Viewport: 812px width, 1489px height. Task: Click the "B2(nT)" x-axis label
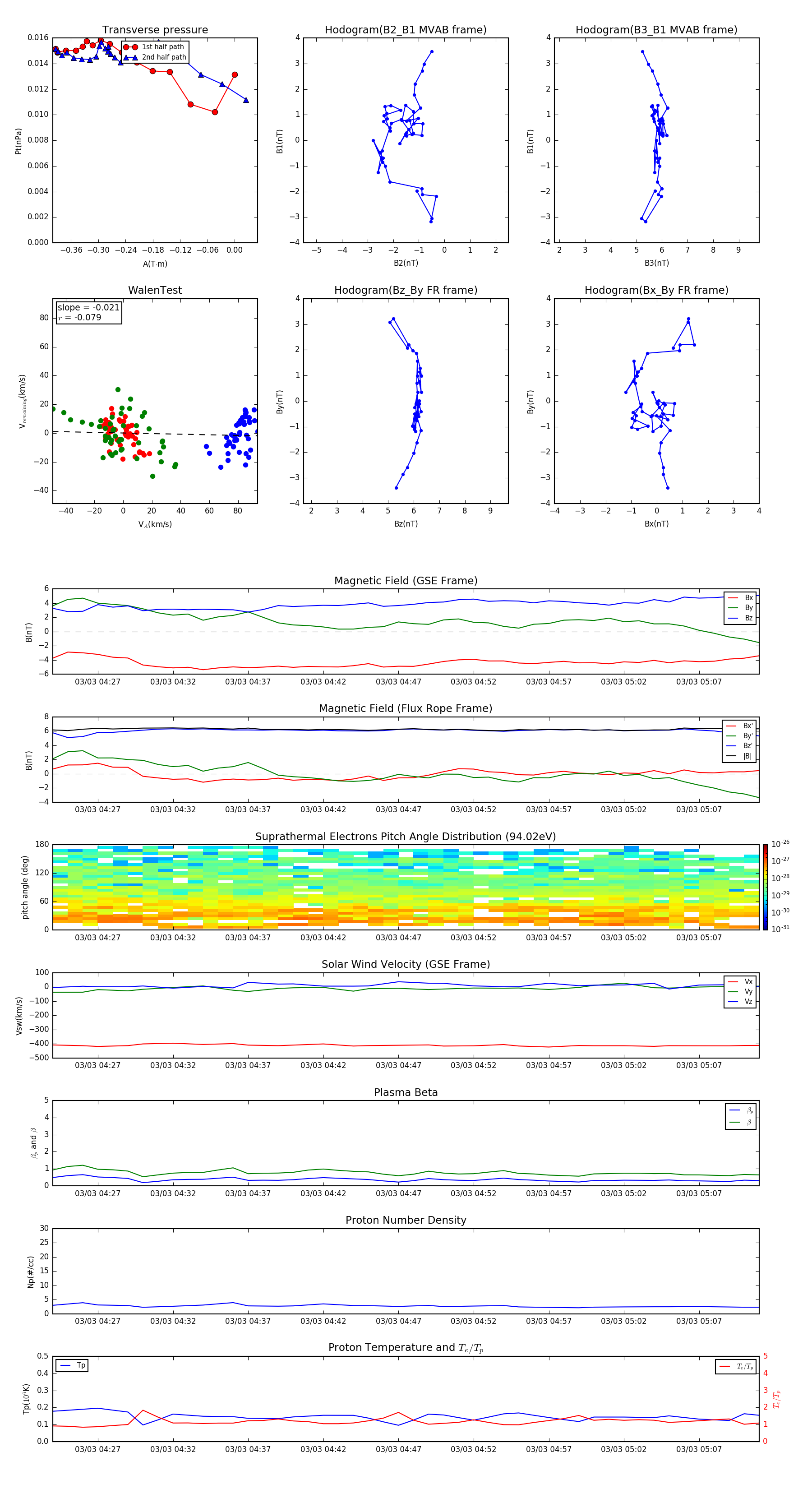tap(406, 263)
